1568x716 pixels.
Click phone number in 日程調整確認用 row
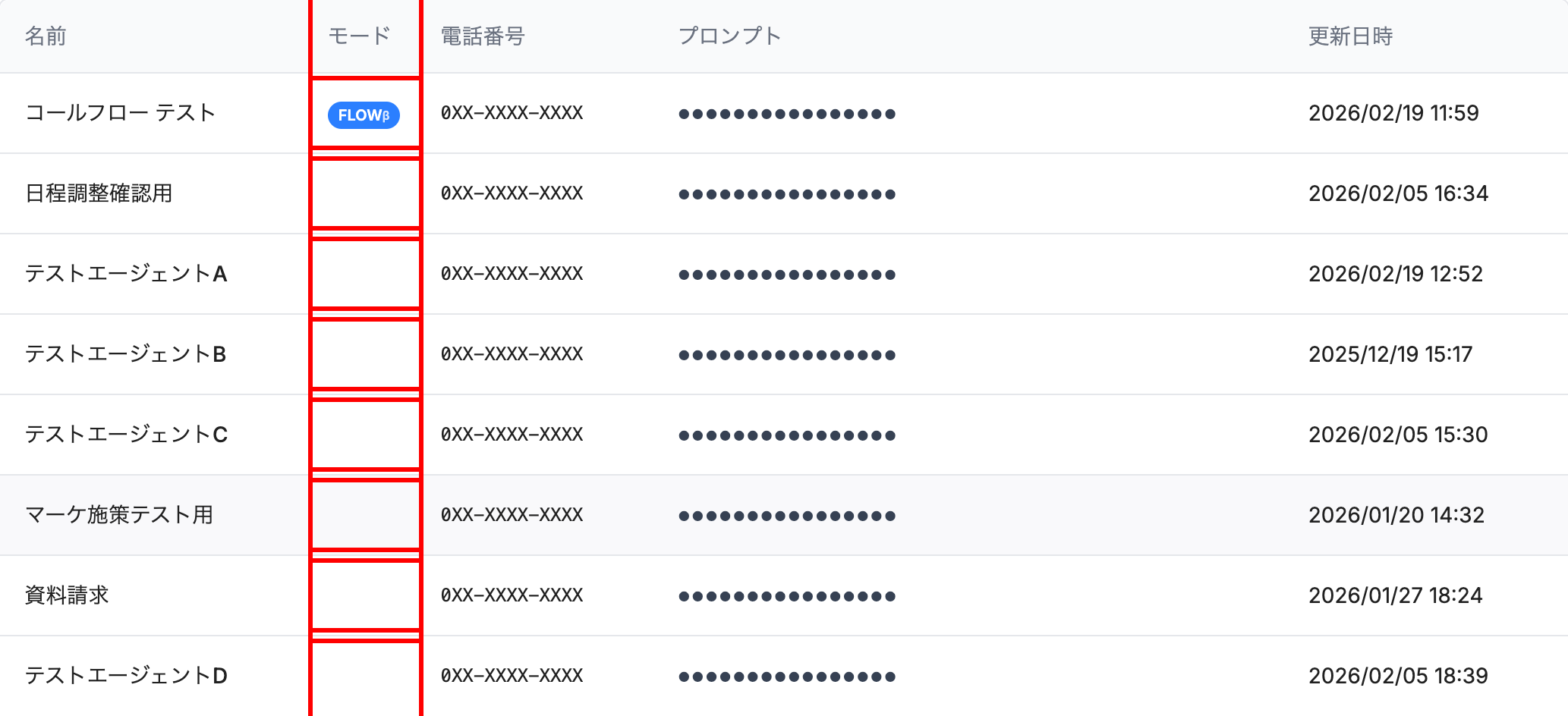coord(512,193)
